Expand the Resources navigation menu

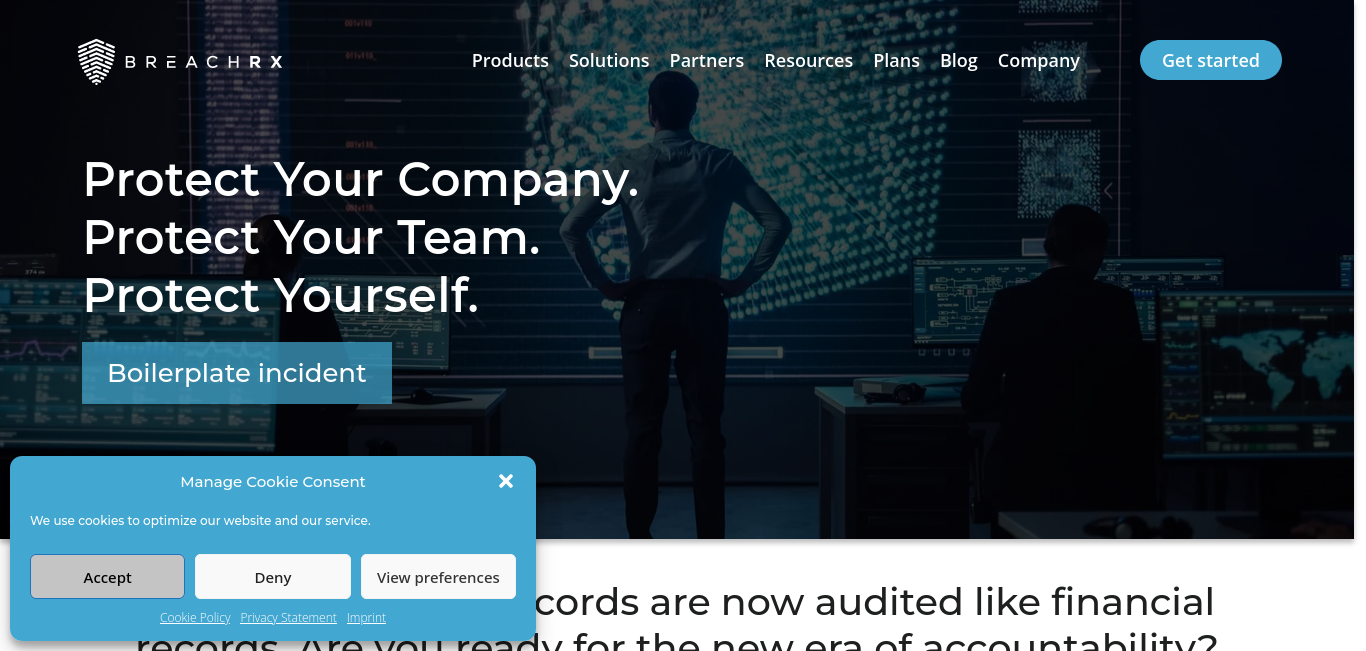click(x=808, y=60)
